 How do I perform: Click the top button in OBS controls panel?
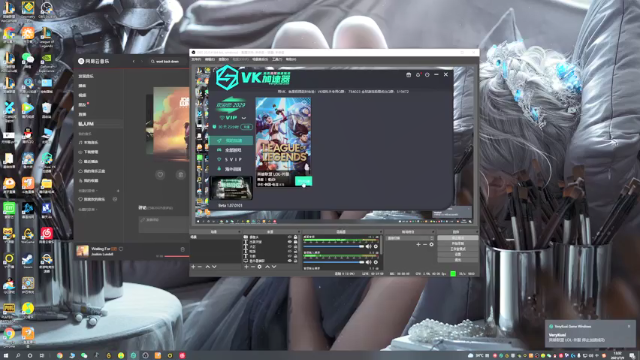(458, 238)
